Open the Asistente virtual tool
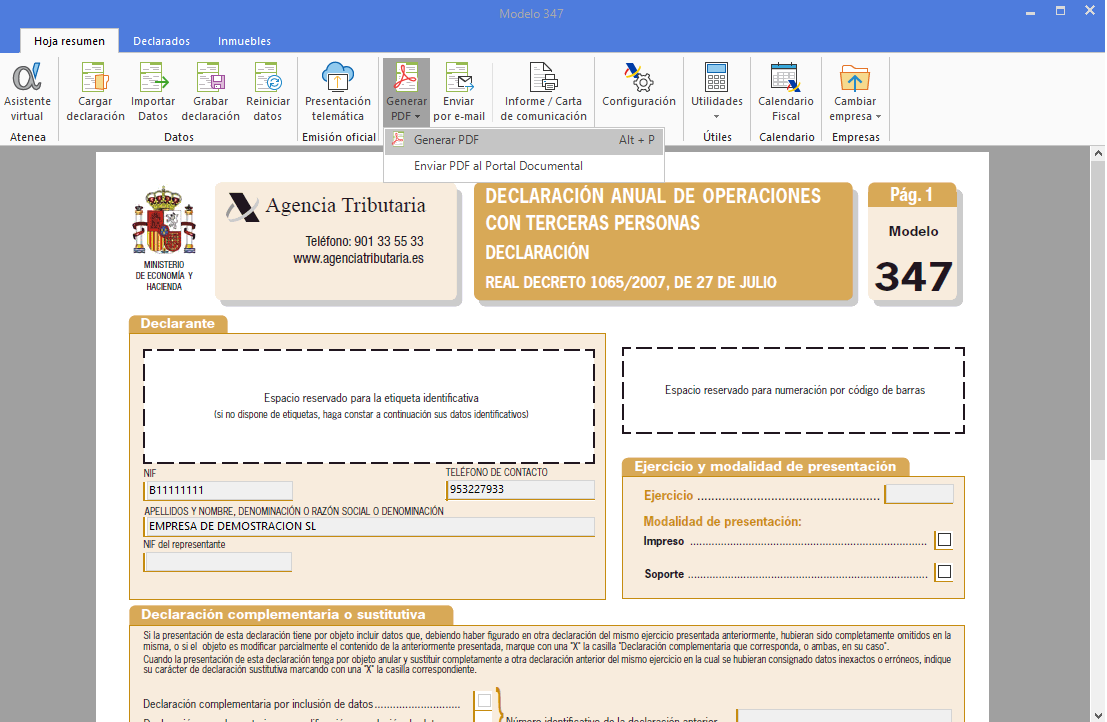The width and height of the screenshot is (1107, 722). (x=27, y=90)
